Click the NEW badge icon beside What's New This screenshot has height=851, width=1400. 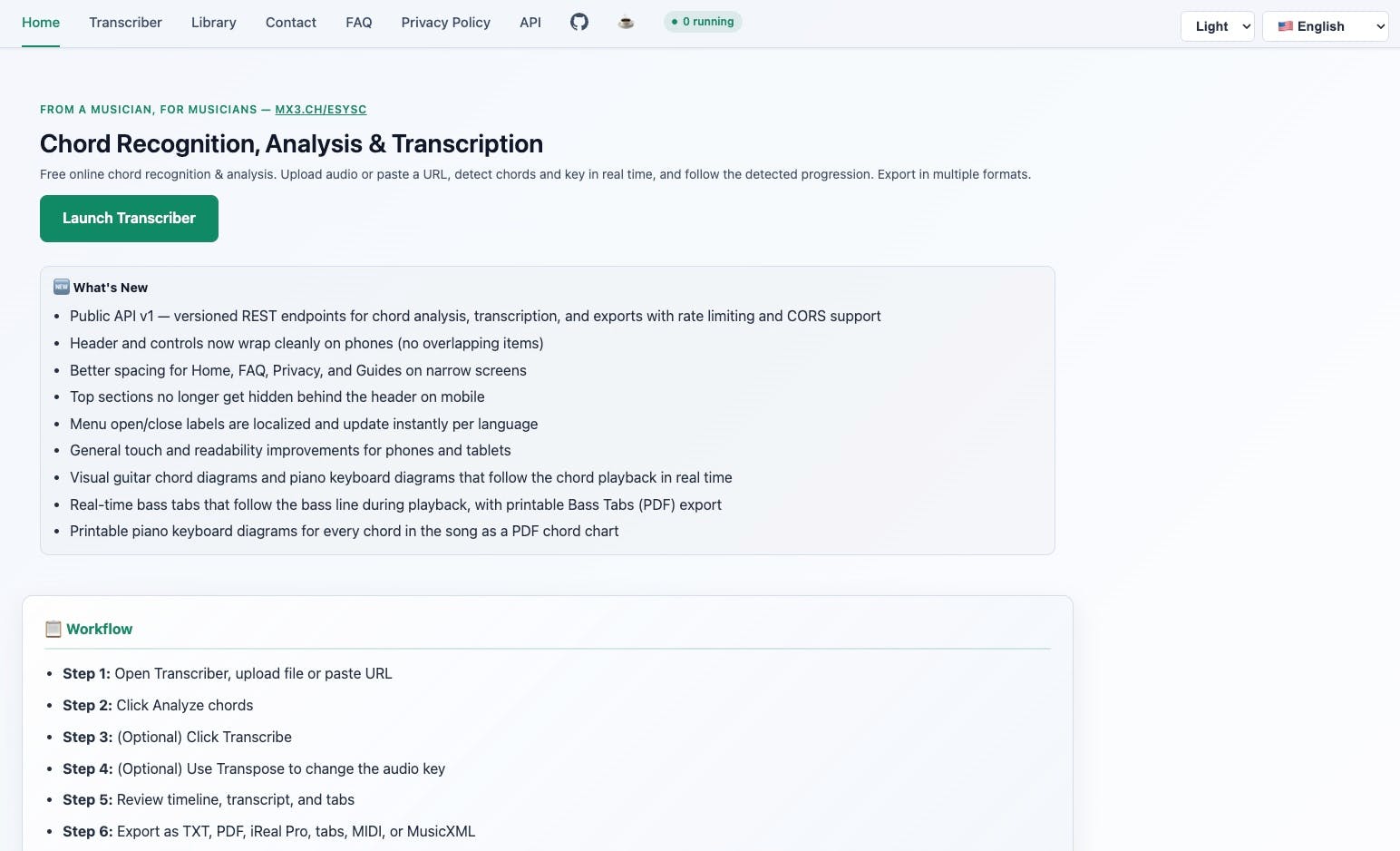tap(62, 287)
